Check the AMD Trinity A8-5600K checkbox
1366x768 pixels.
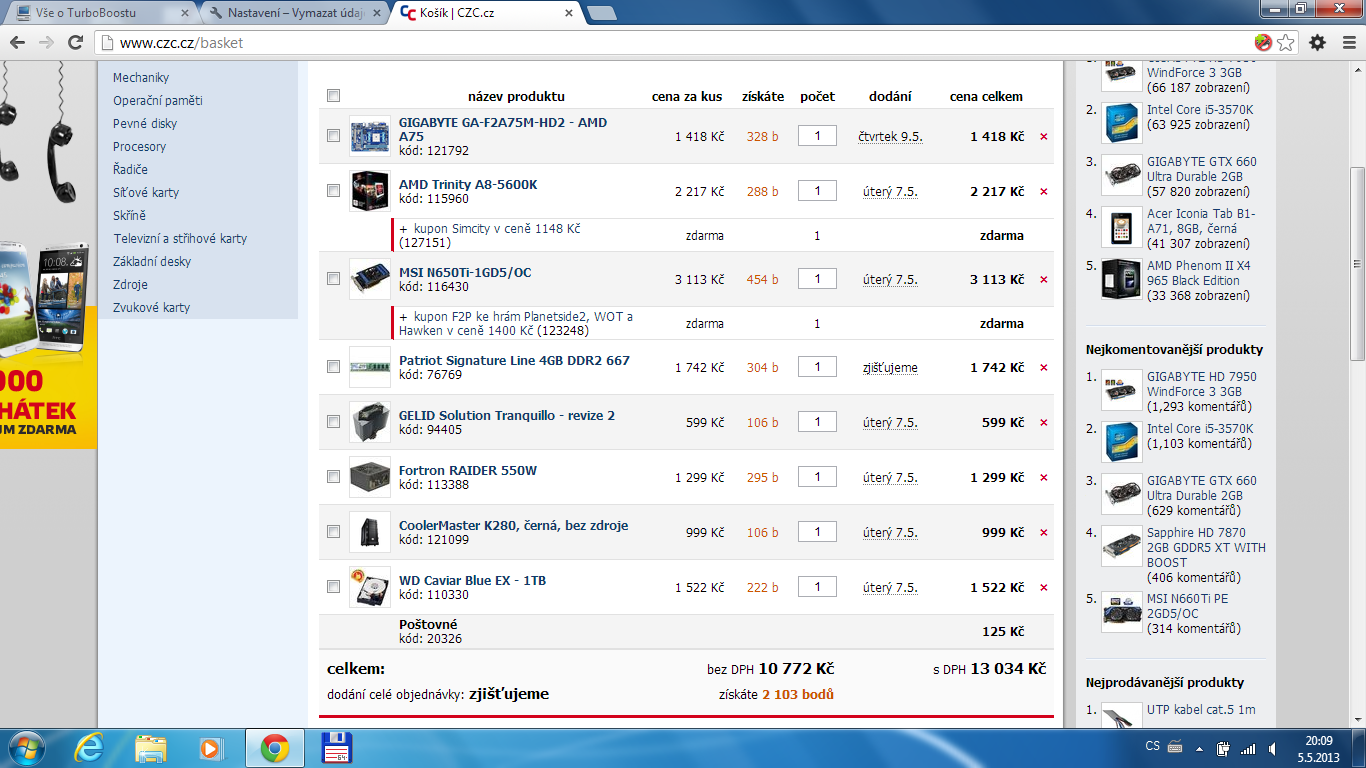click(333, 191)
